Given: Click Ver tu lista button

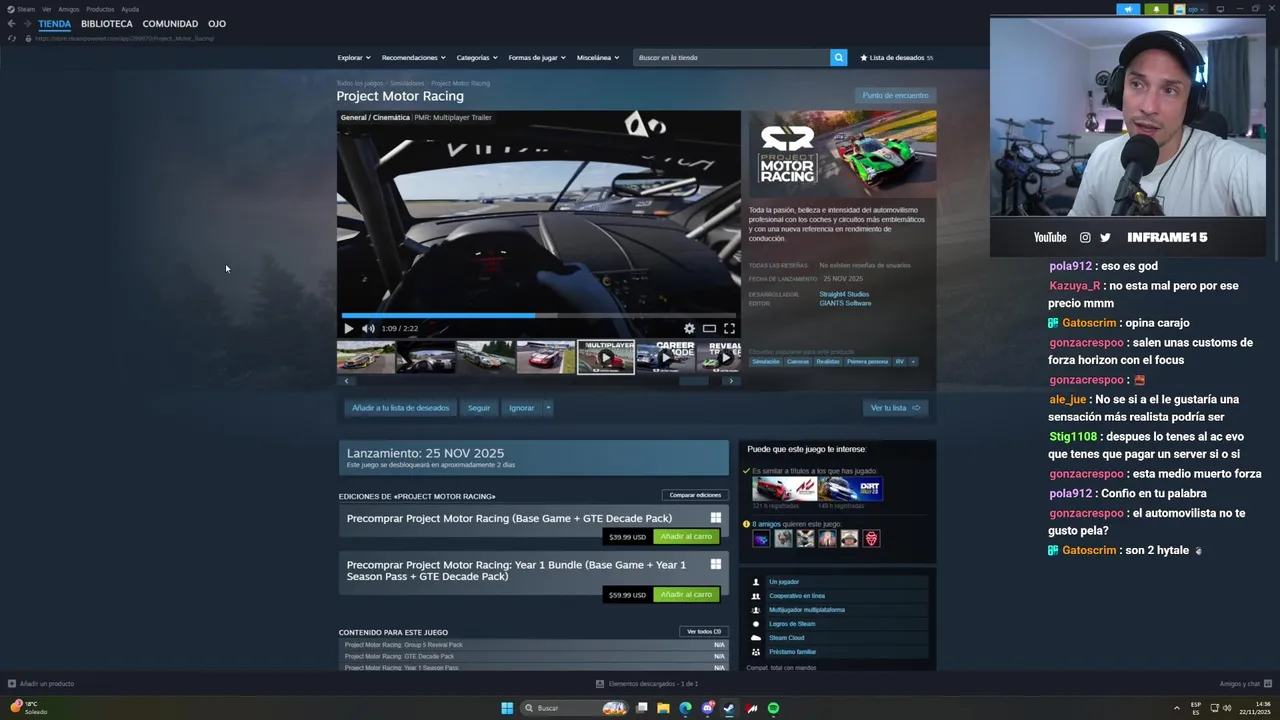Looking at the screenshot, I should coord(895,408).
